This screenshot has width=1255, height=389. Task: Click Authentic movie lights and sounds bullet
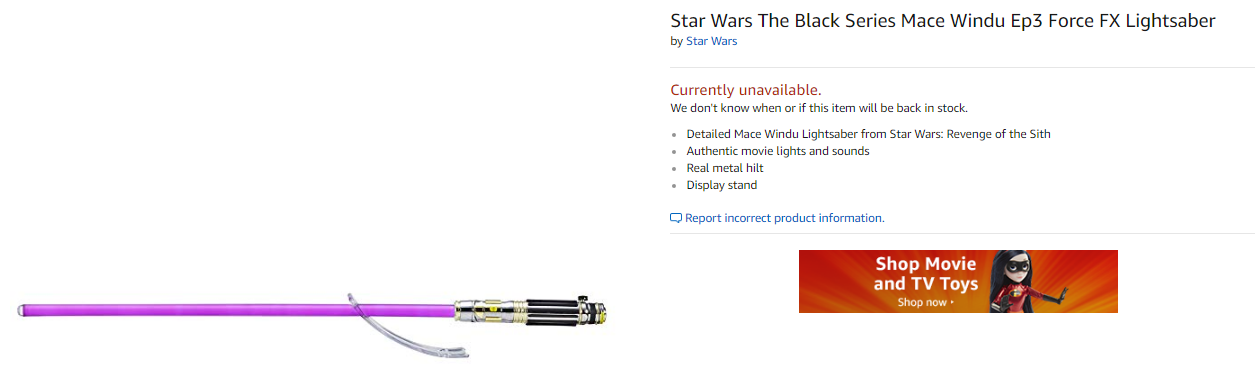(x=778, y=151)
